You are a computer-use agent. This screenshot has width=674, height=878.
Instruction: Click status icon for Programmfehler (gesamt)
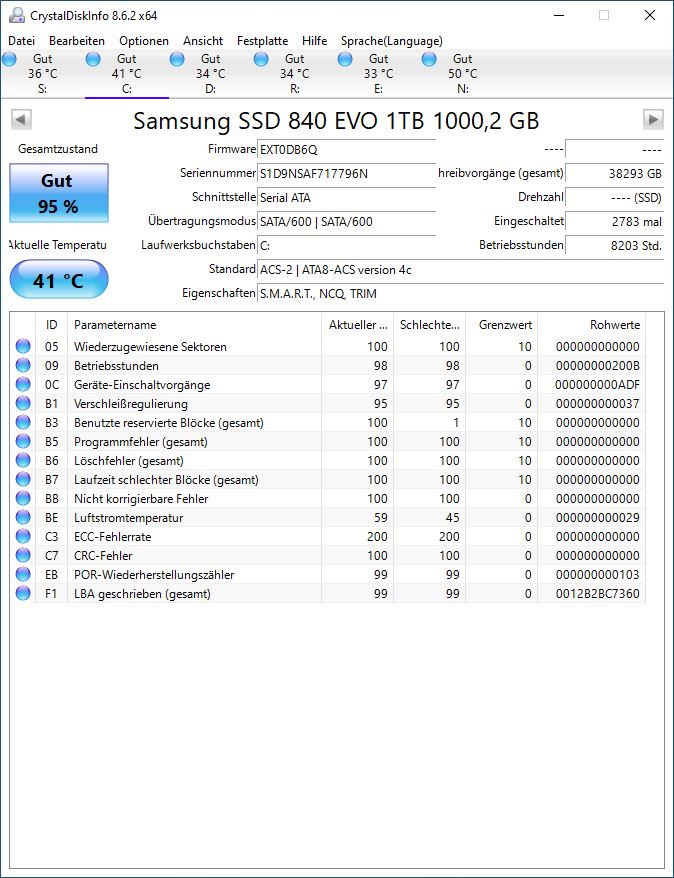23,441
